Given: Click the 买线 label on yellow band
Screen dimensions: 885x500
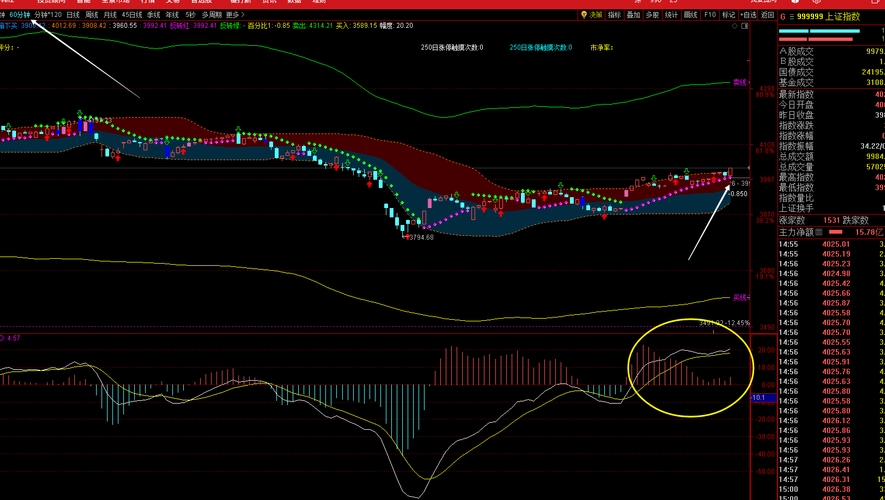Looking at the screenshot, I should point(739,297).
